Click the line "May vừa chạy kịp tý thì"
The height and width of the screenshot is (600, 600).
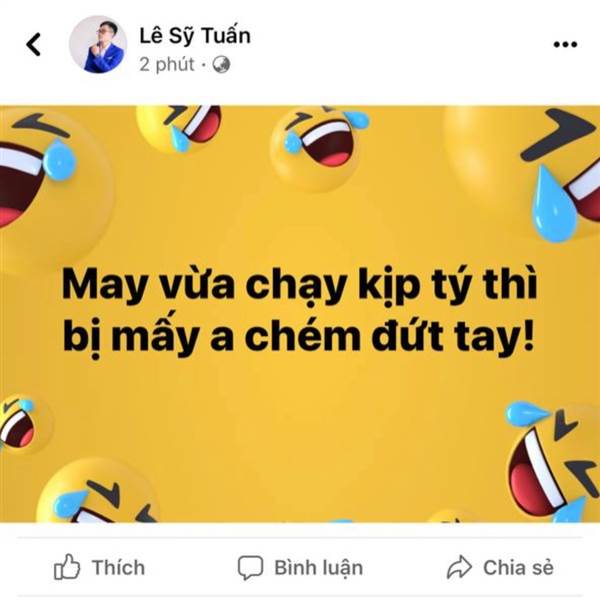[x=299, y=286]
